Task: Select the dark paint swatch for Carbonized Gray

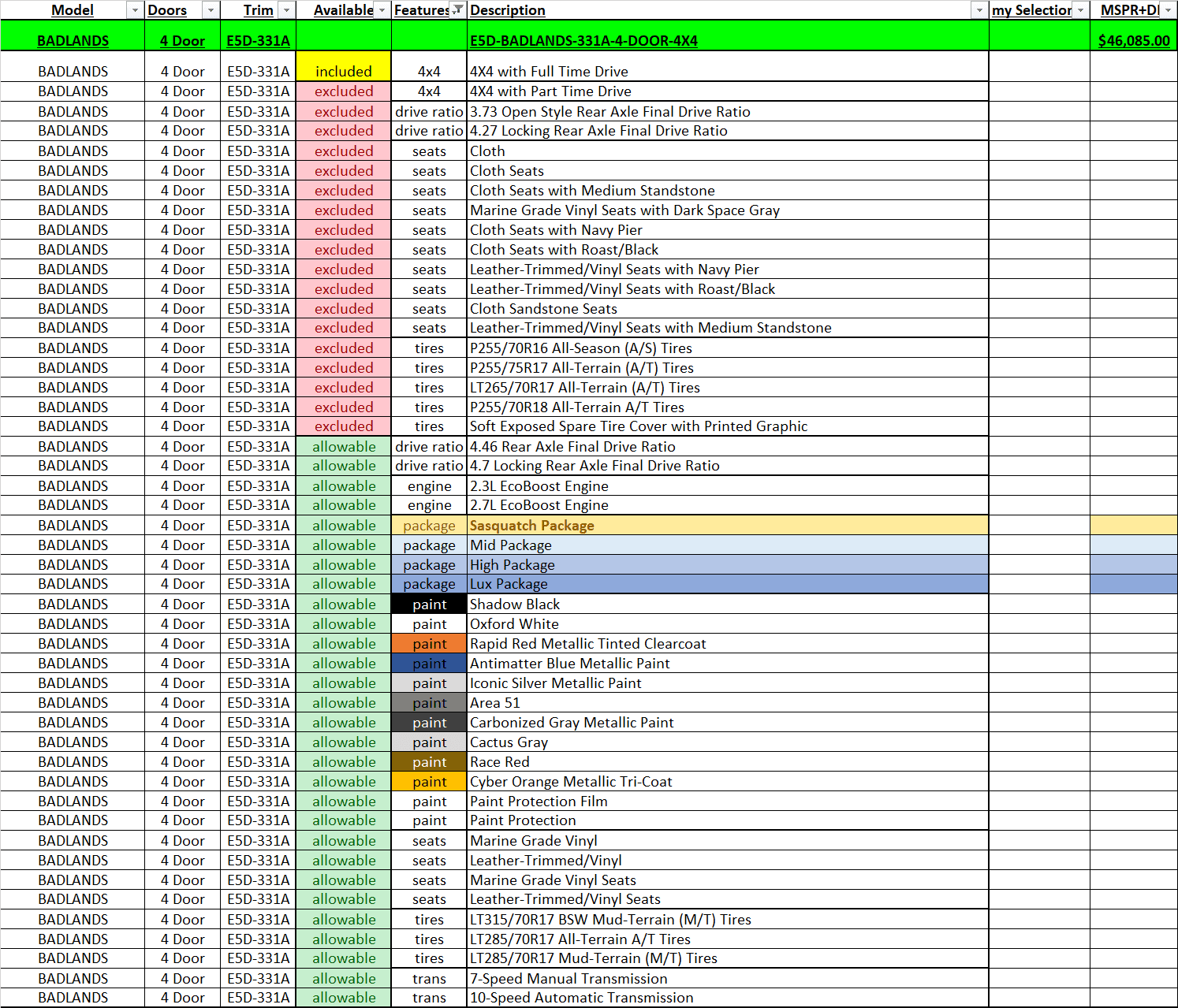Action: [430, 723]
